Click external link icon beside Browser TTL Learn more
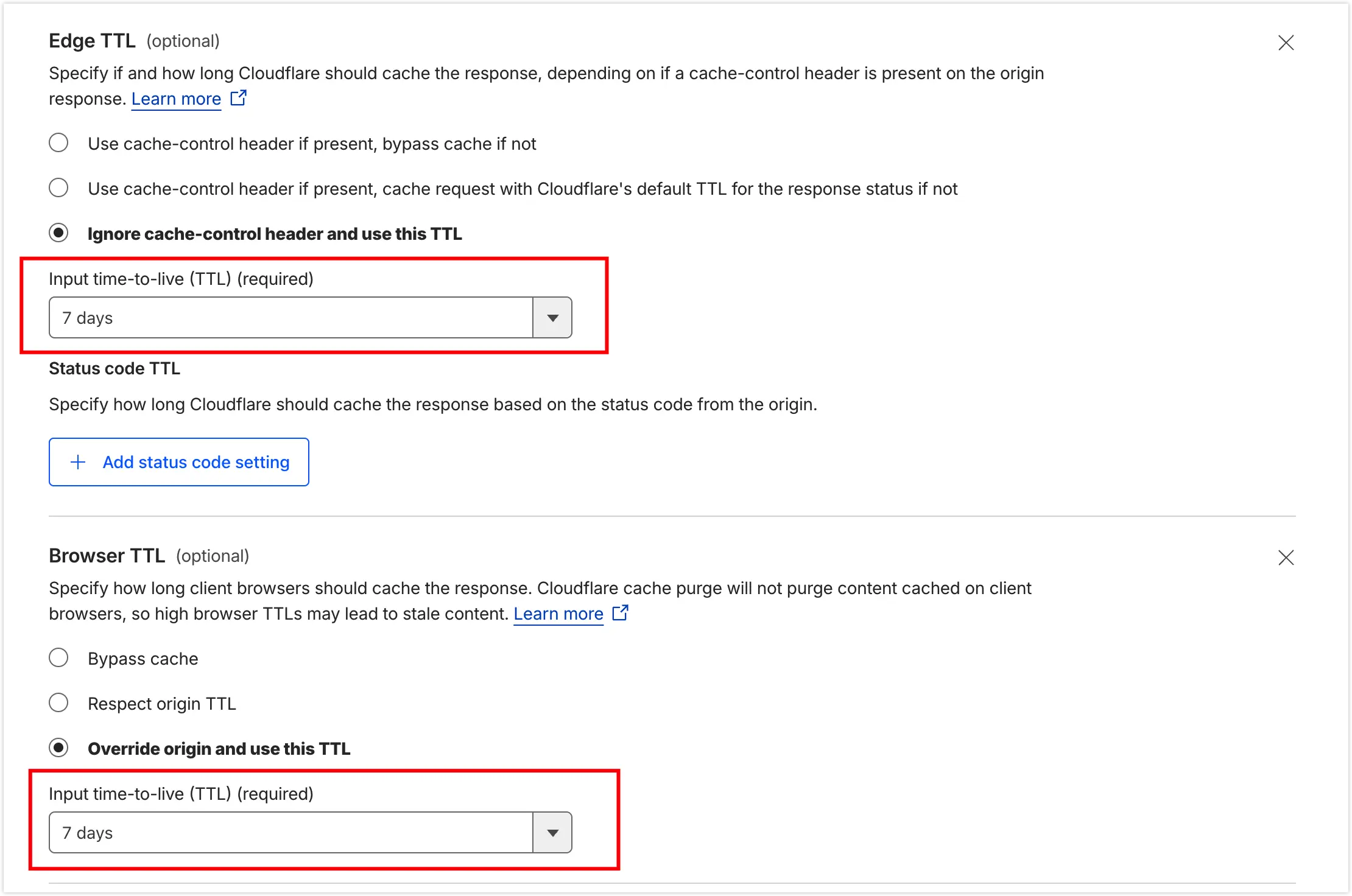The height and width of the screenshot is (896, 1352). coord(621,613)
